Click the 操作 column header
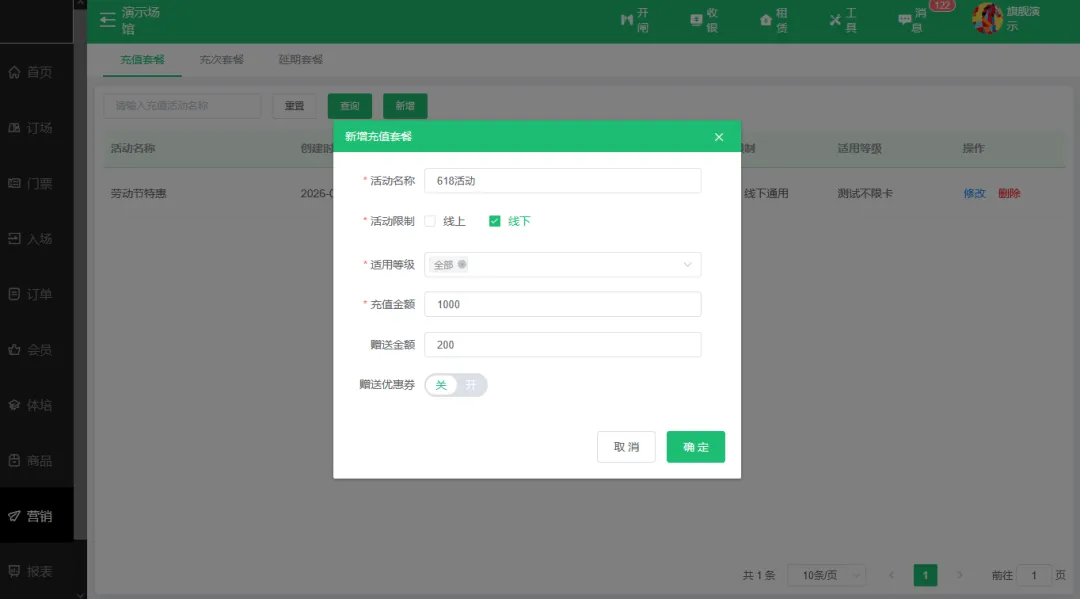The height and width of the screenshot is (599, 1080). click(x=973, y=148)
